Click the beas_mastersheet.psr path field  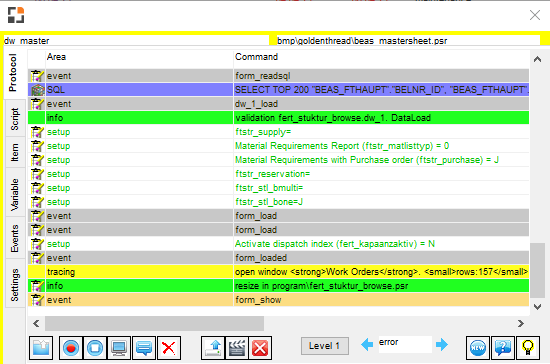(408, 41)
